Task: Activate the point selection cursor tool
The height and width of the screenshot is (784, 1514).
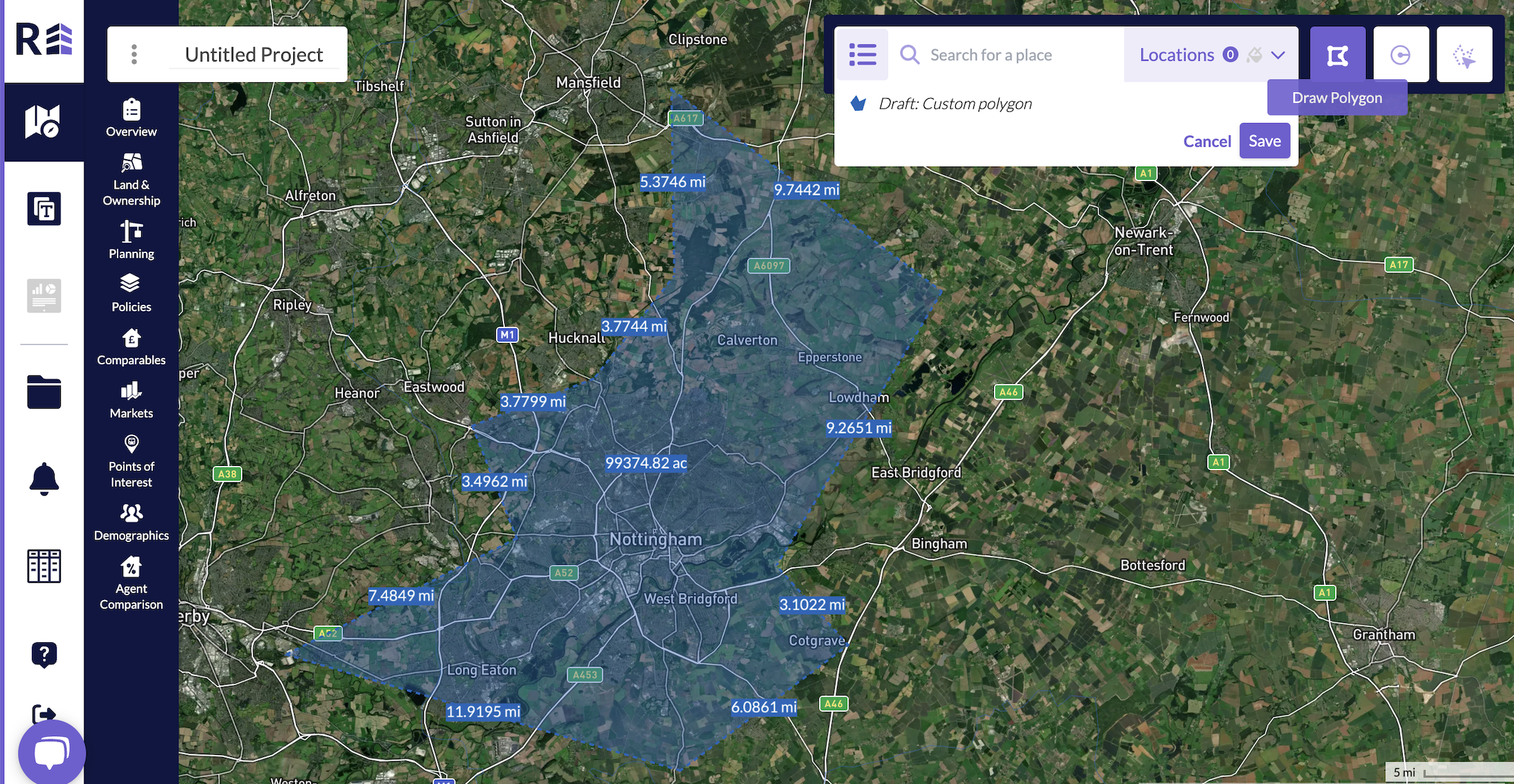Action: pyautogui.click(x=1464, y=55)
